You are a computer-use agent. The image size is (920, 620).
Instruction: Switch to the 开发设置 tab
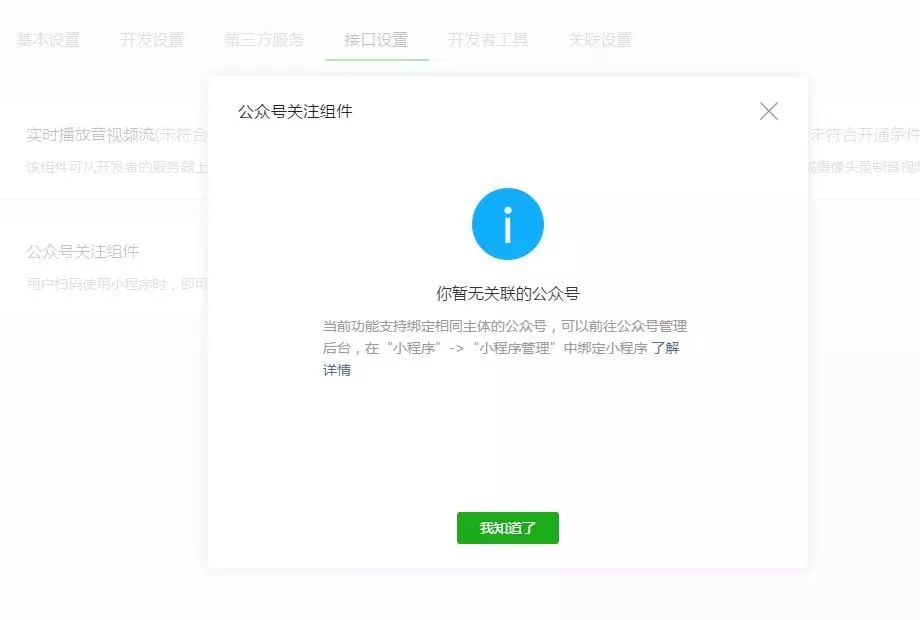tap(152, 40)
